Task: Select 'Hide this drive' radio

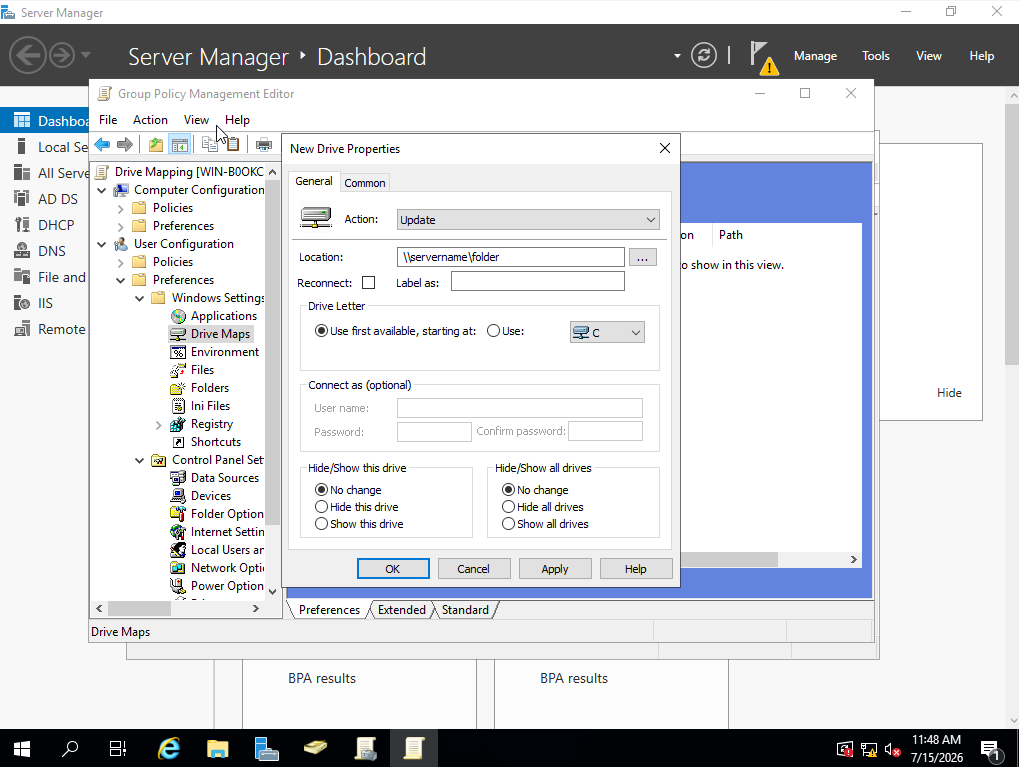Action: pos(321,506)
